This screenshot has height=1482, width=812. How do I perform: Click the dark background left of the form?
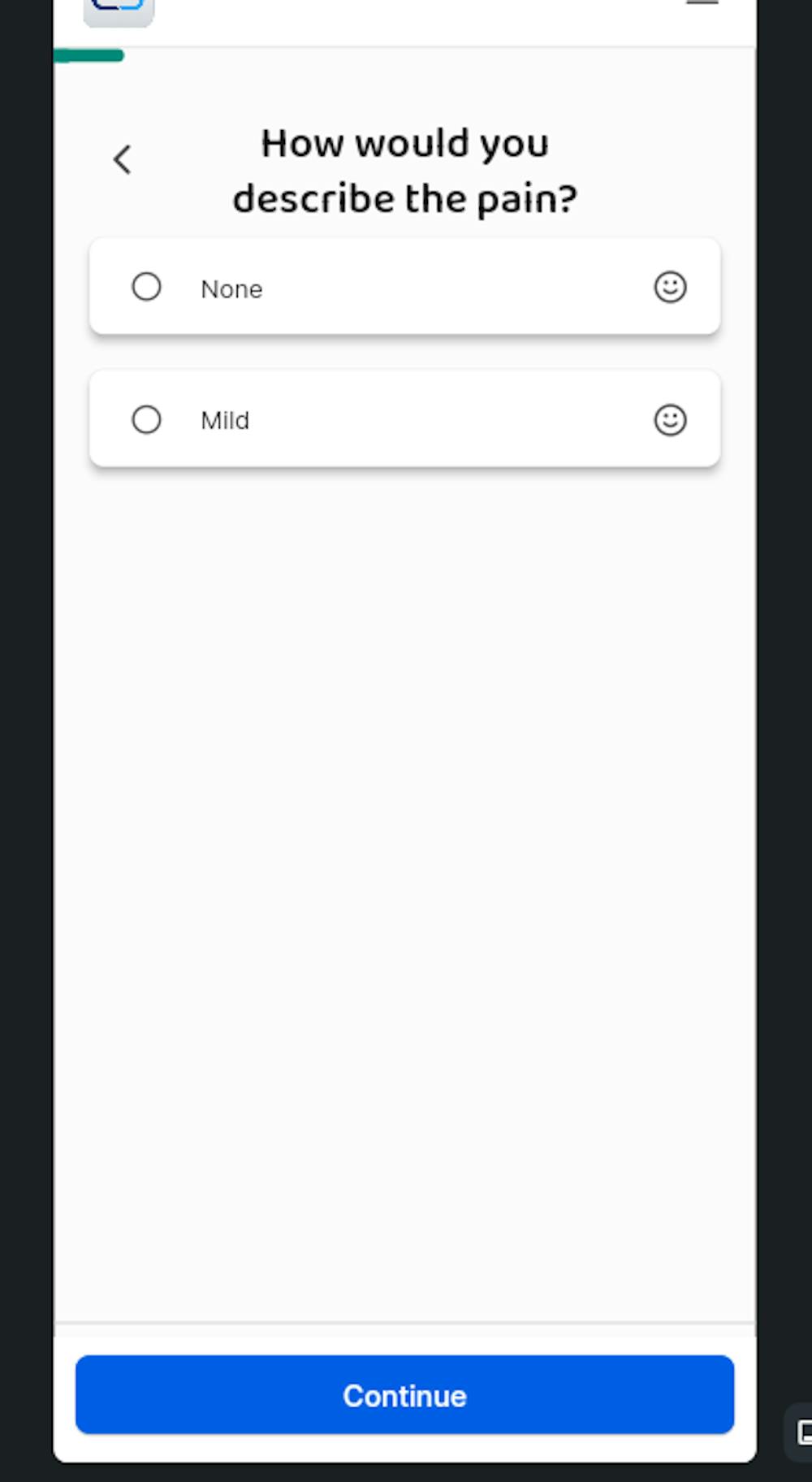pyautogui.click(x=26, y=731)
